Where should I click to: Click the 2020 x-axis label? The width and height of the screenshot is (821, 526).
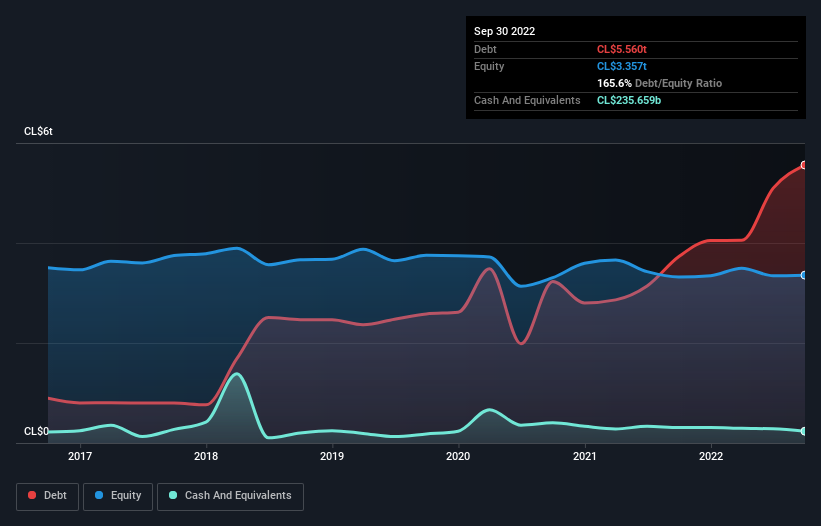(x=458, y=456)
